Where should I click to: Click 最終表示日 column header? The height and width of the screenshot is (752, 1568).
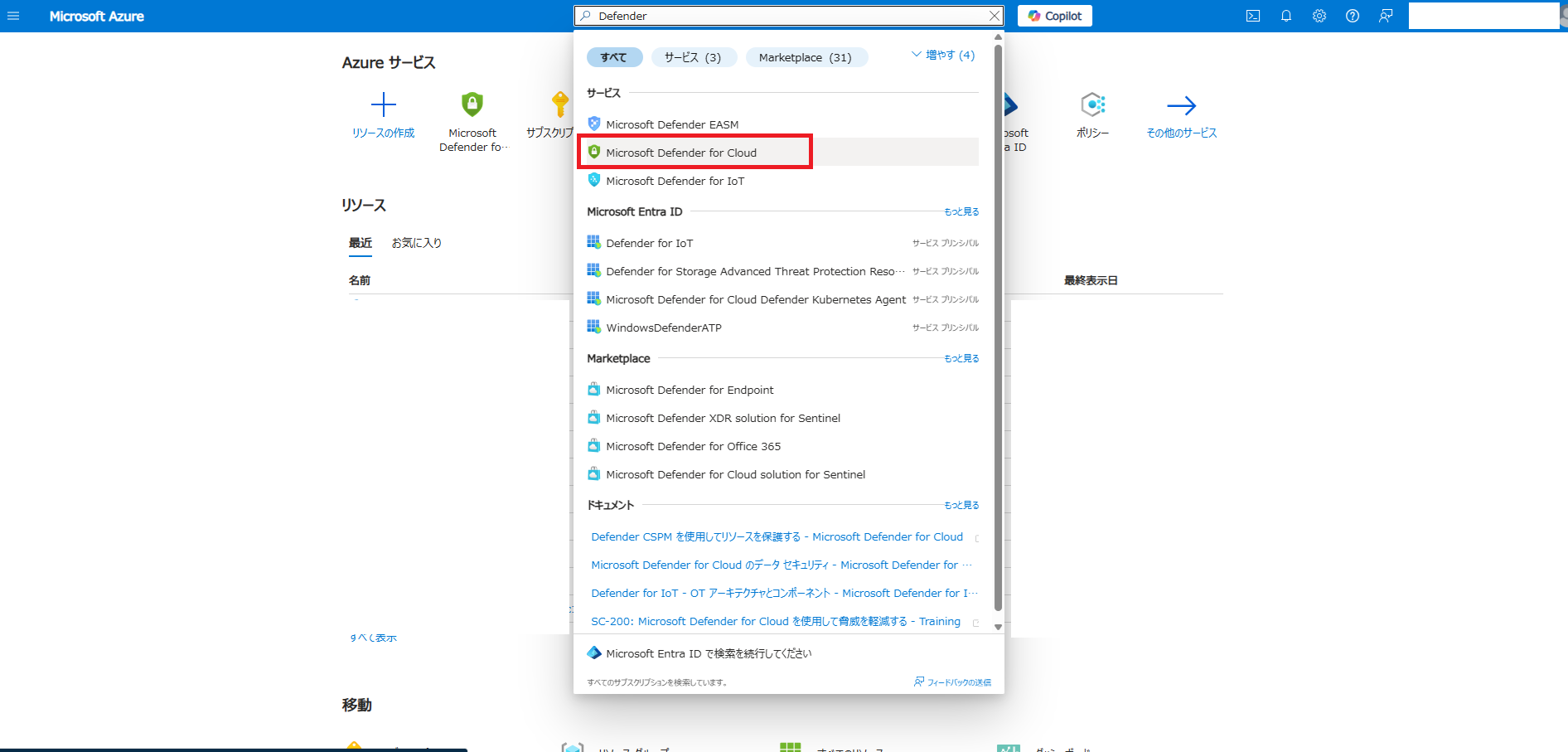pos(1091,280)
